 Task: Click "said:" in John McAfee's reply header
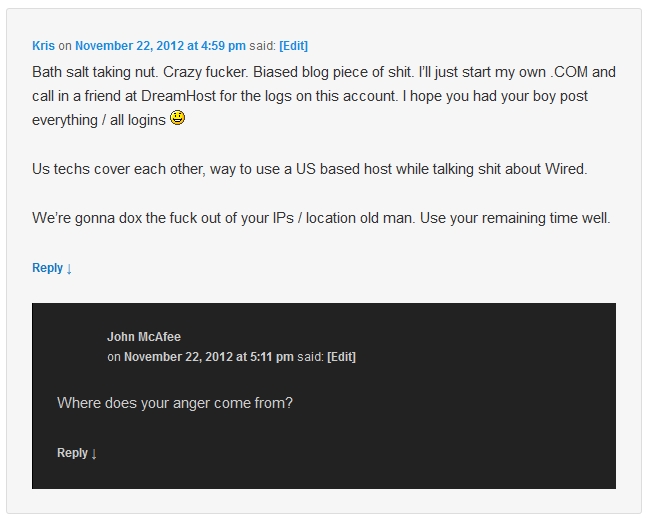coord(310,357)
